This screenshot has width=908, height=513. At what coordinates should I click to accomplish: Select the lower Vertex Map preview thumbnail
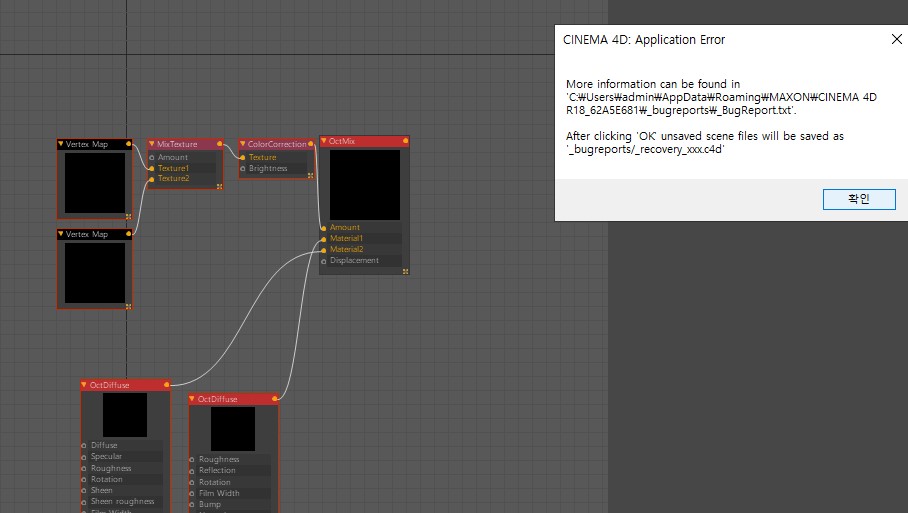95,273
